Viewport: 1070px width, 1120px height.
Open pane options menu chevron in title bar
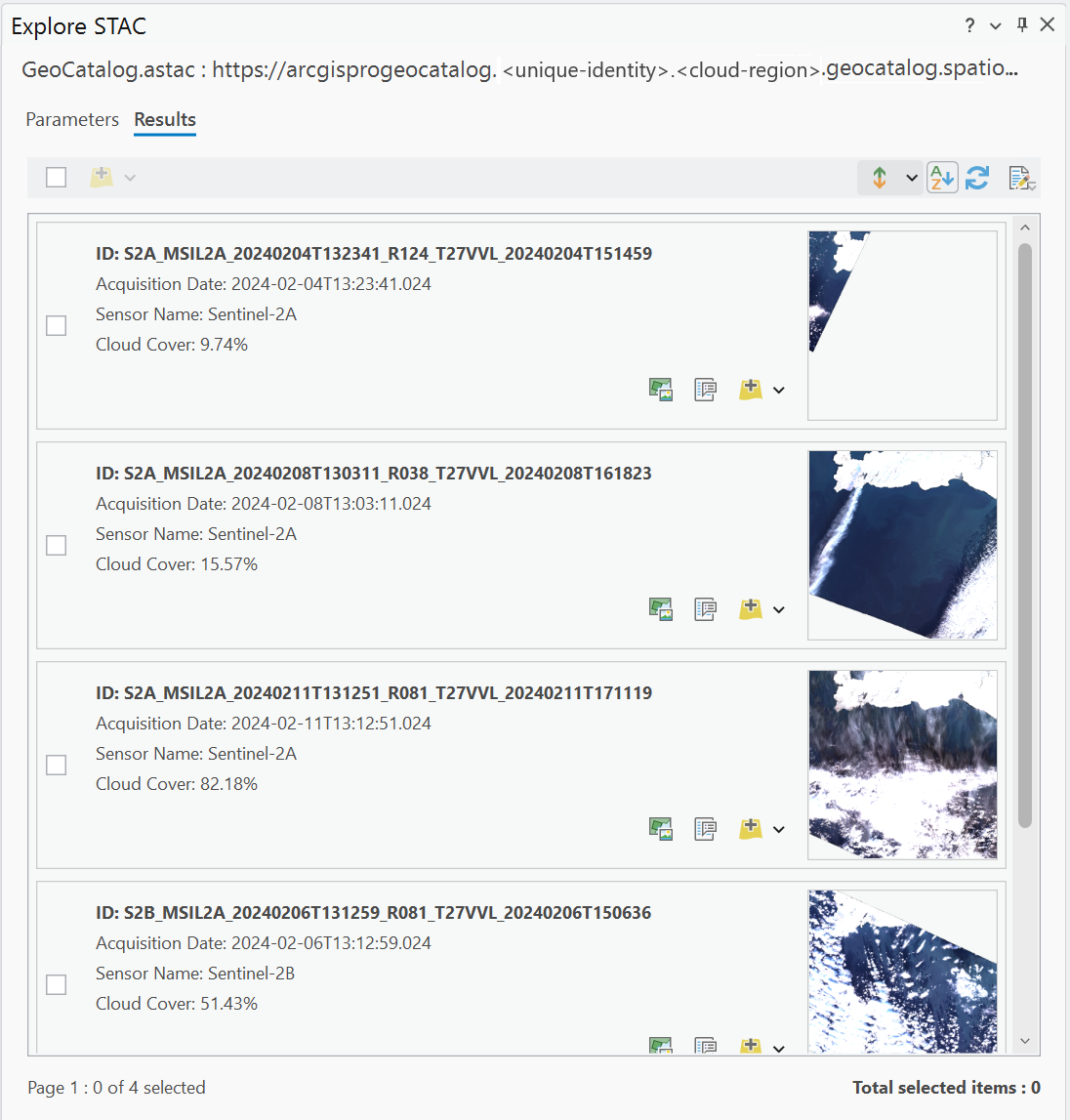click(x=995, y=26)
